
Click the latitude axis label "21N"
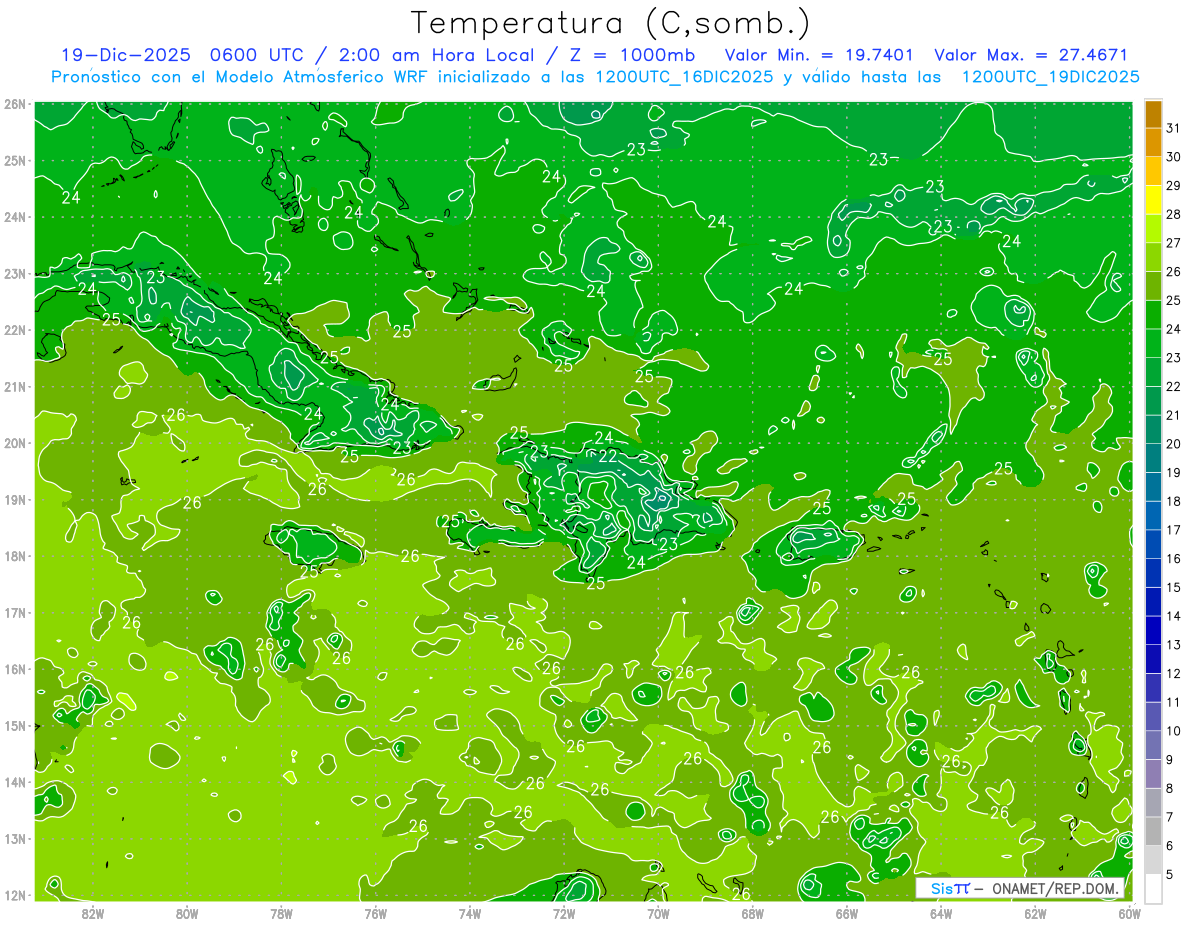(x=15, y=386)
